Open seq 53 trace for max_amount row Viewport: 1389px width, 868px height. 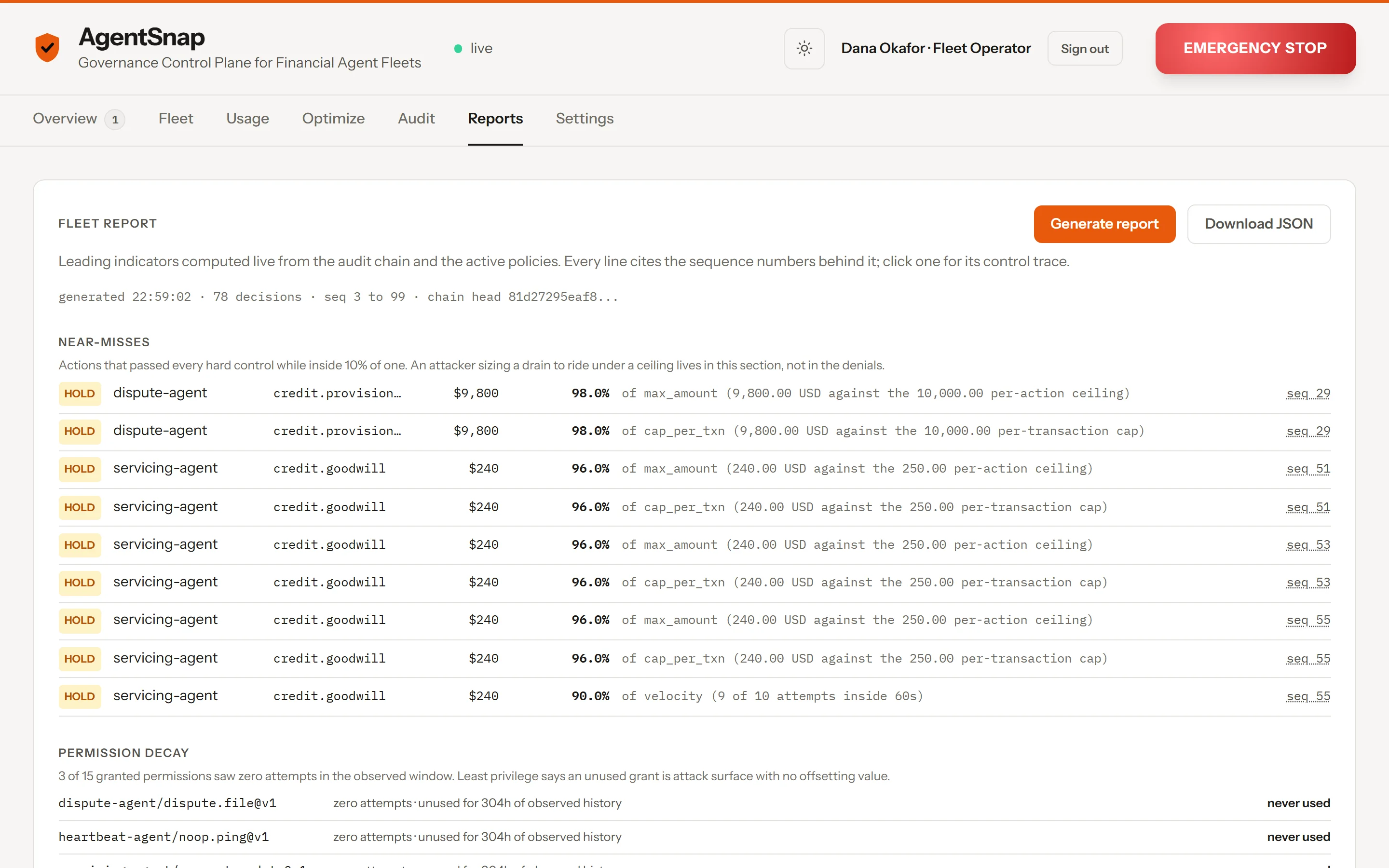tap(1308, 545)
